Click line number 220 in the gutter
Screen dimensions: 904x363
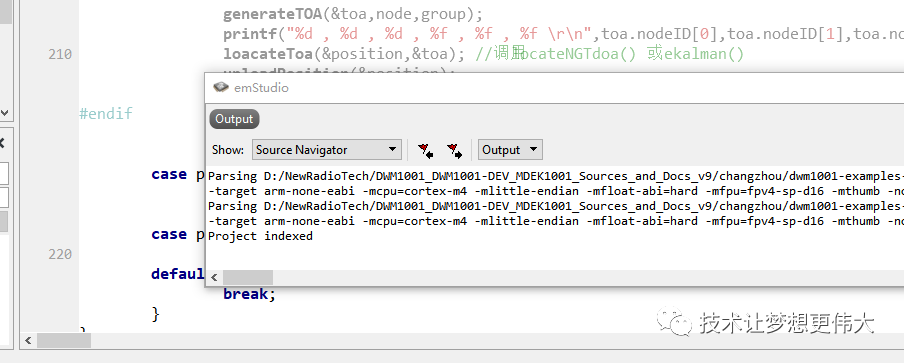pos(61,254)
